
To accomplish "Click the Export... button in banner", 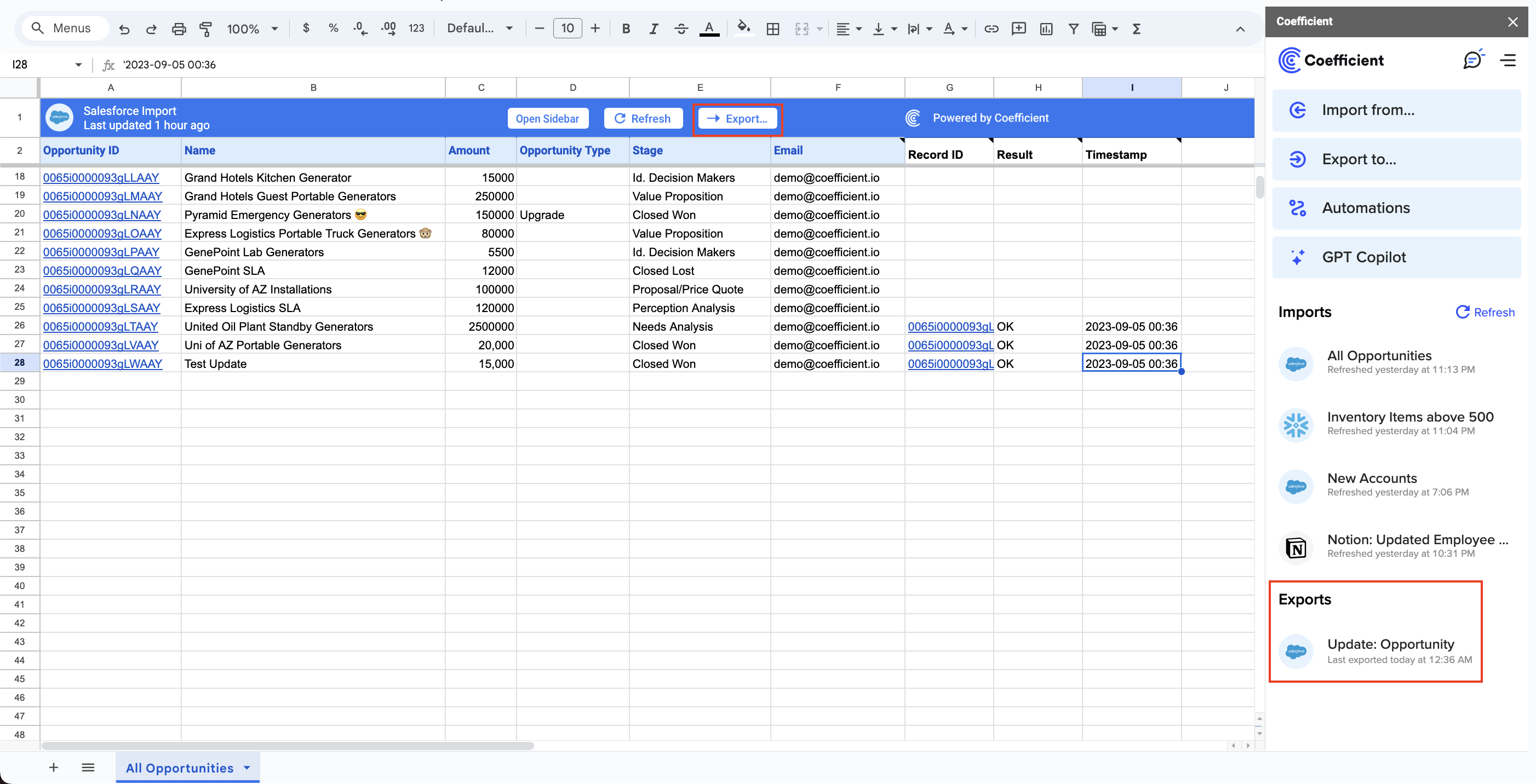I will tap(737, 118).
